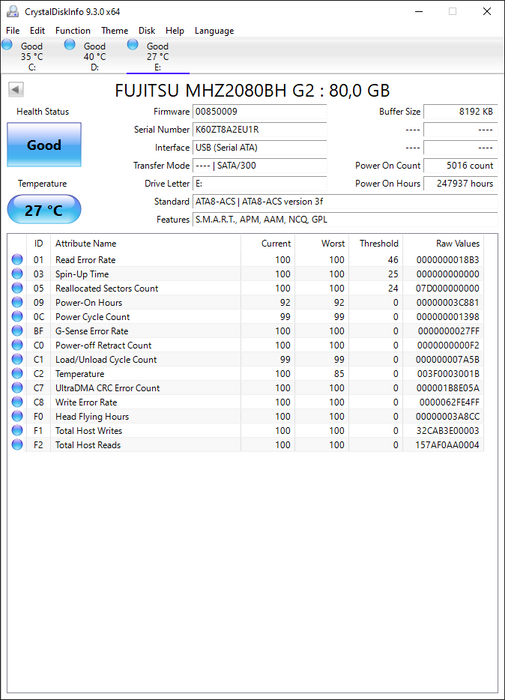
Task: Click the Serial Number field K60ZT8A2EU1R
Action: pos(259,129)
